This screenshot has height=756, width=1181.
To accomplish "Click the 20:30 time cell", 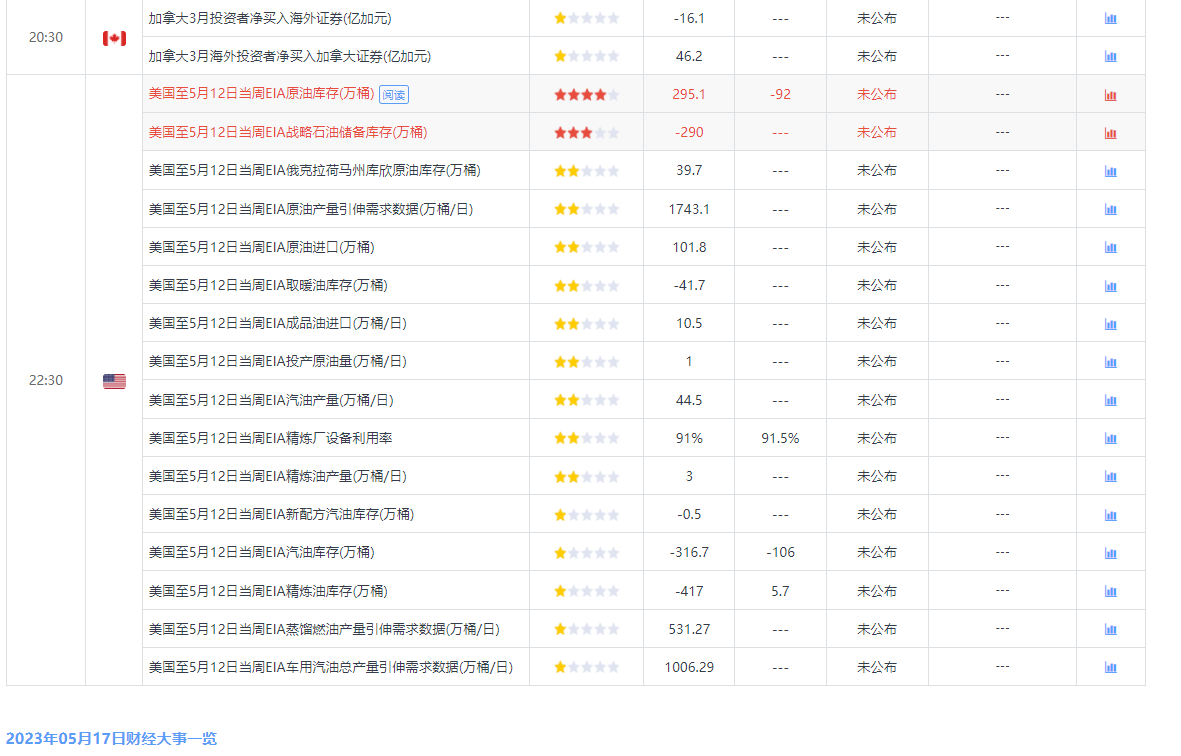I will coord(46,38).
